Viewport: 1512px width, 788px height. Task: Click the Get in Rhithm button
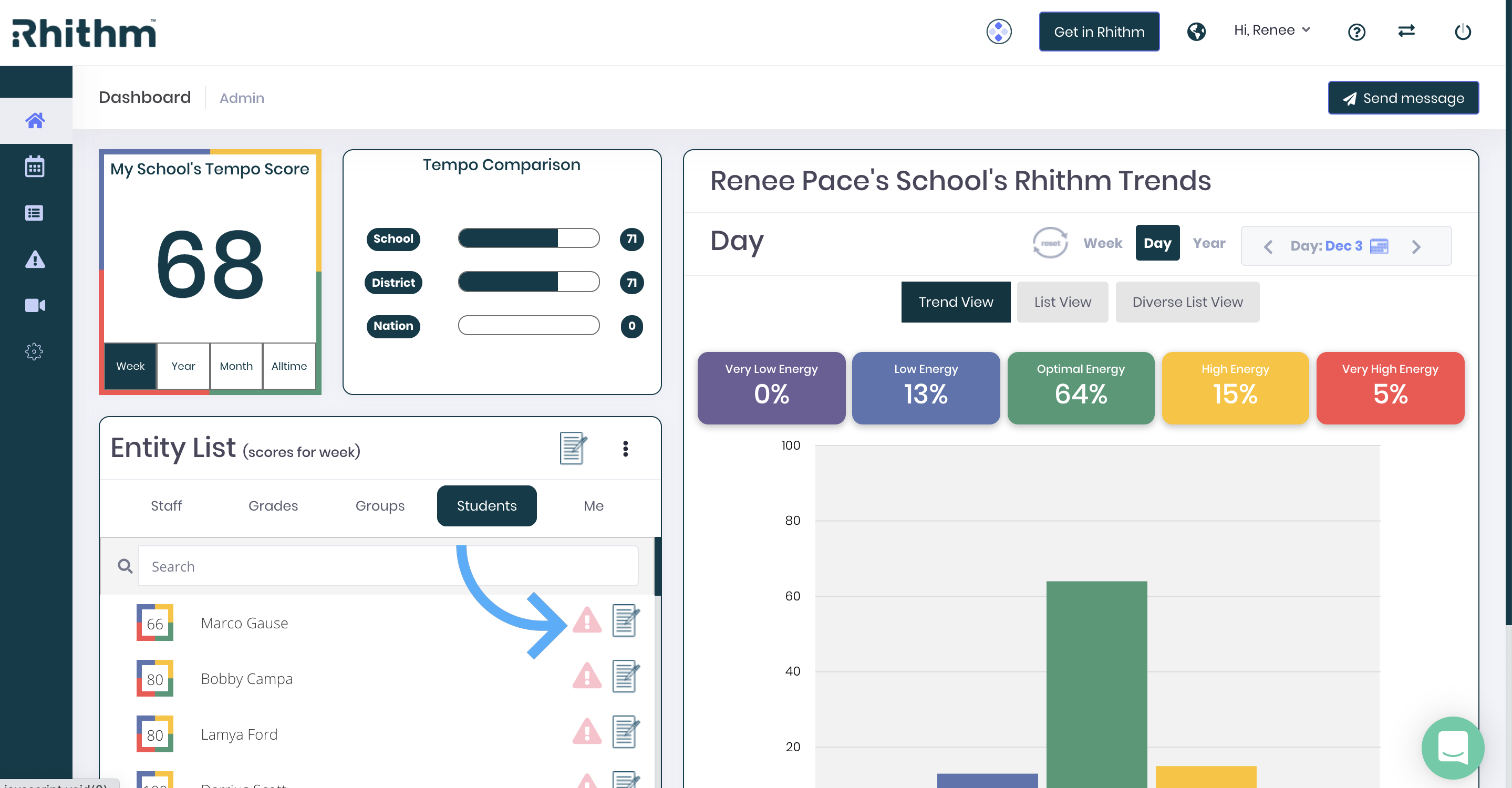[x=1099, y=32]
